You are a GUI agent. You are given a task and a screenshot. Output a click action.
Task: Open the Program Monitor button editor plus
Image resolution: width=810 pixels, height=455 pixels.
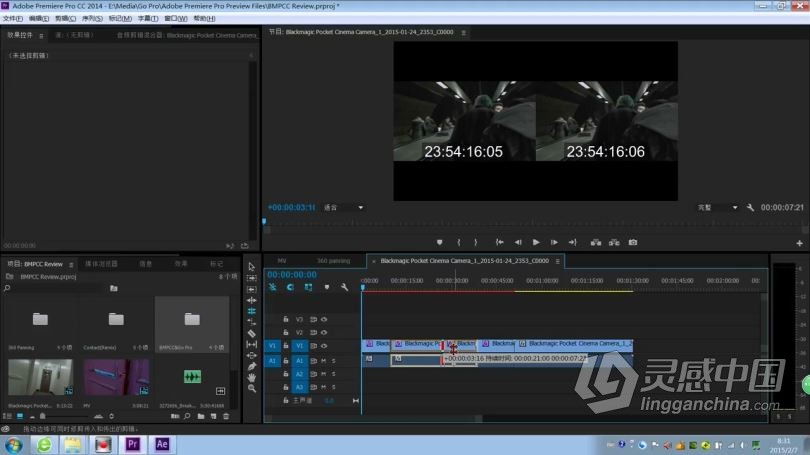pos(799,243)
